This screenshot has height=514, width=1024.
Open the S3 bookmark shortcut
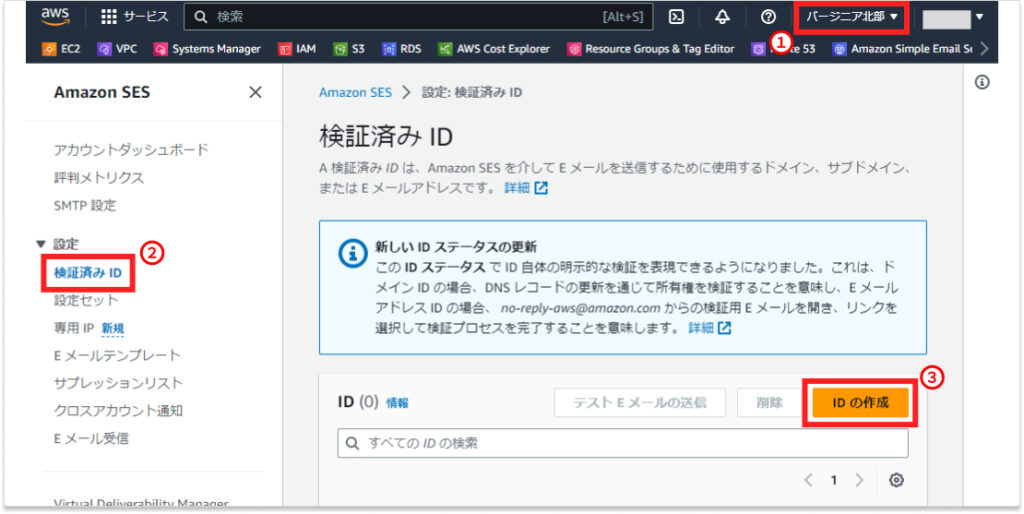[349, 49]
